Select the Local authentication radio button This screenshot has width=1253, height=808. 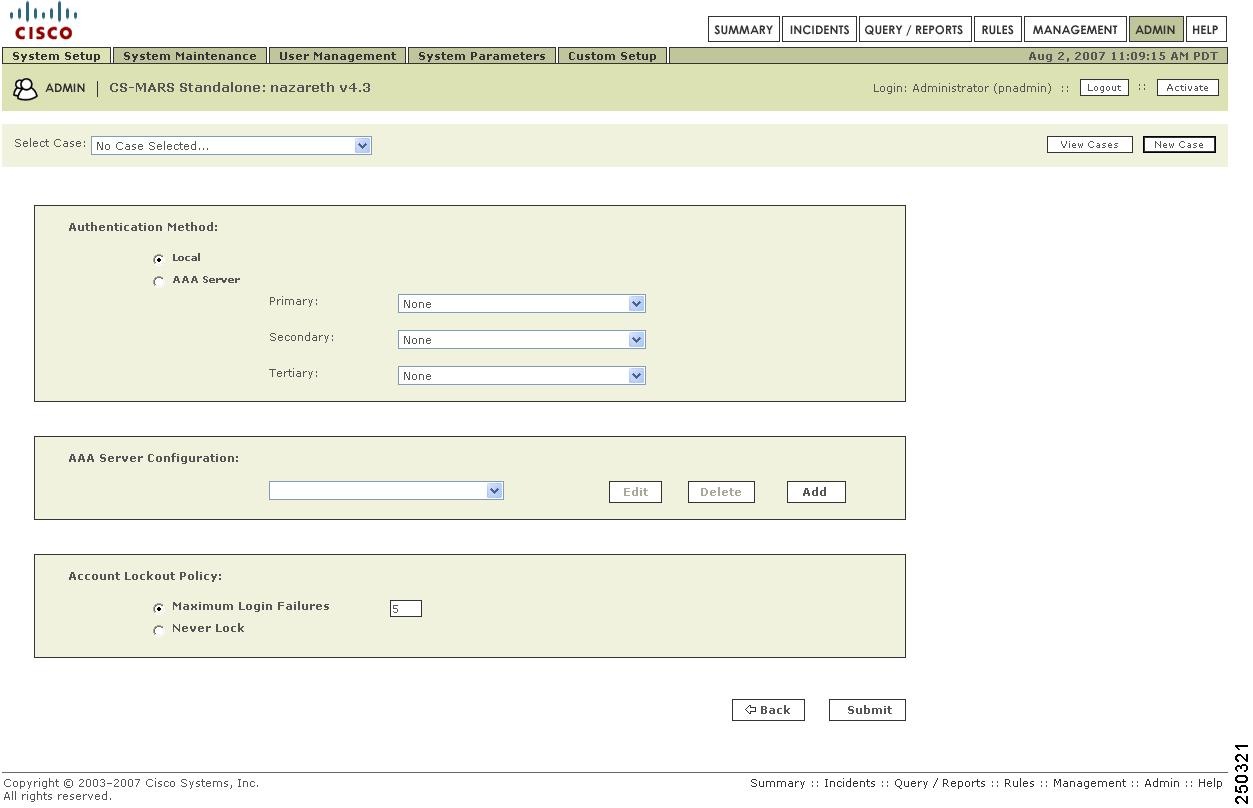(x=159, y=258)
